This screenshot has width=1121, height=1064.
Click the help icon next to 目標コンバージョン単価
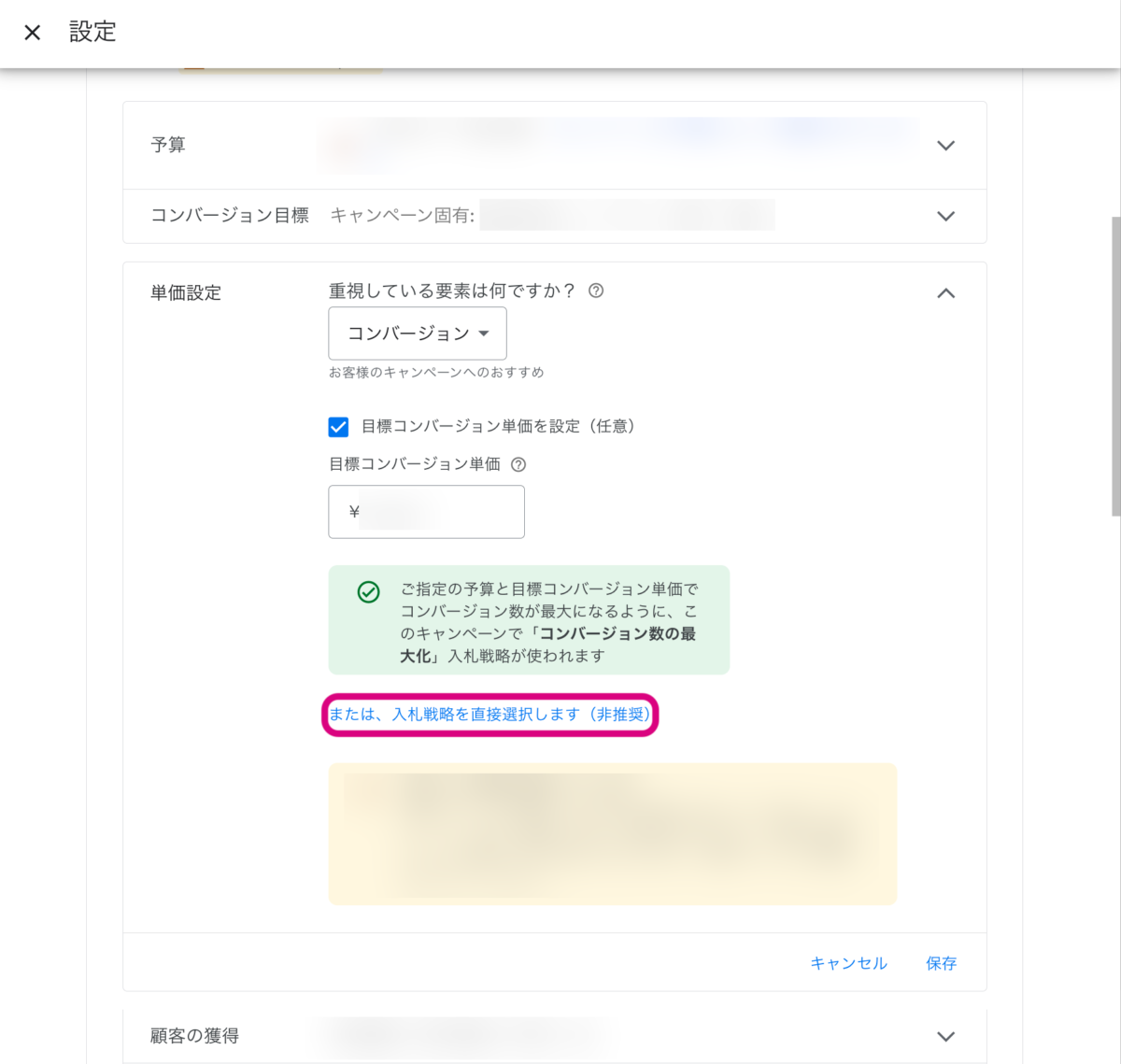518,464
